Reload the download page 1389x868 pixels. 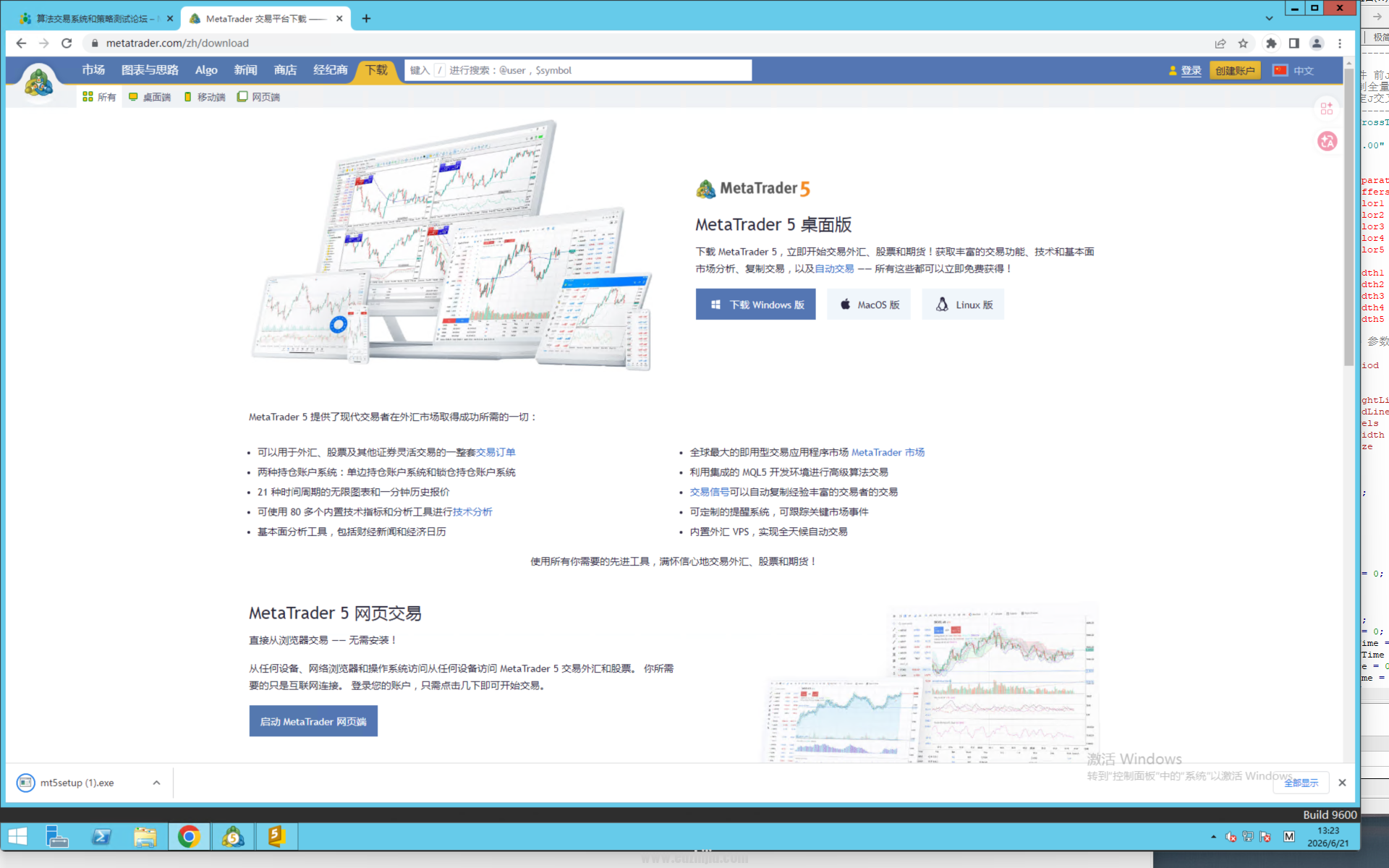(x=67, y=43)
